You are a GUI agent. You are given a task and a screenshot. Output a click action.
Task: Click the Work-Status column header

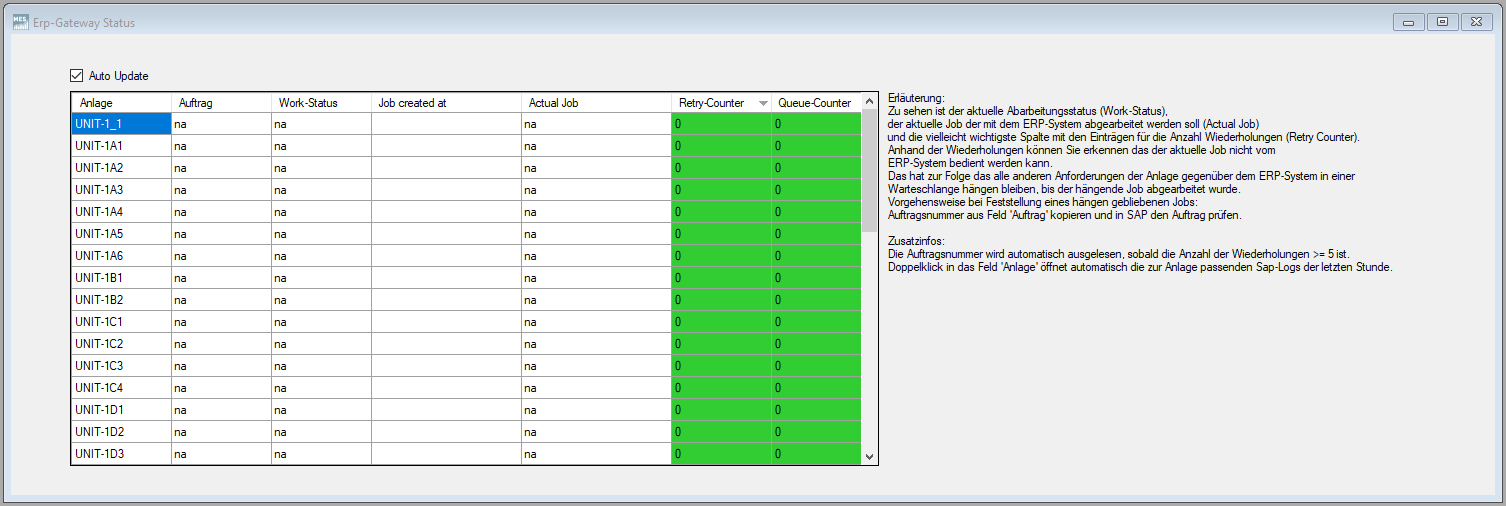point(320,103)
